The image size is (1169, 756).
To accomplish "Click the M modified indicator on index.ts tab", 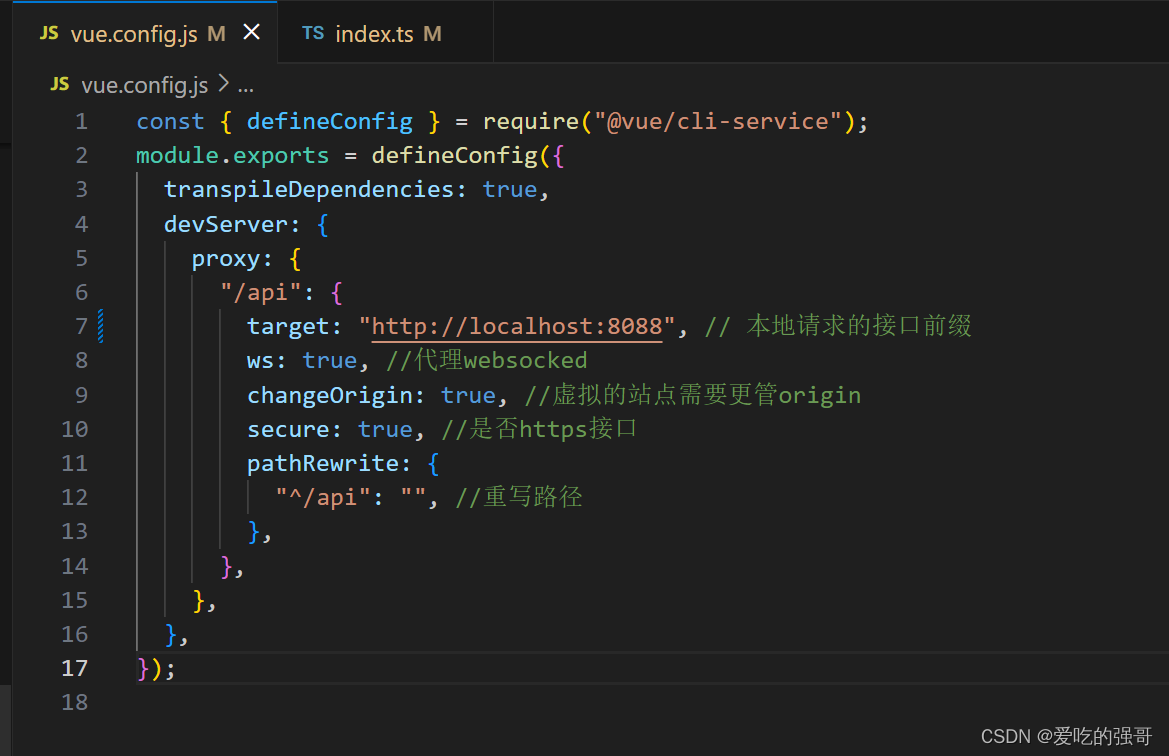I will tap(431, 33).
